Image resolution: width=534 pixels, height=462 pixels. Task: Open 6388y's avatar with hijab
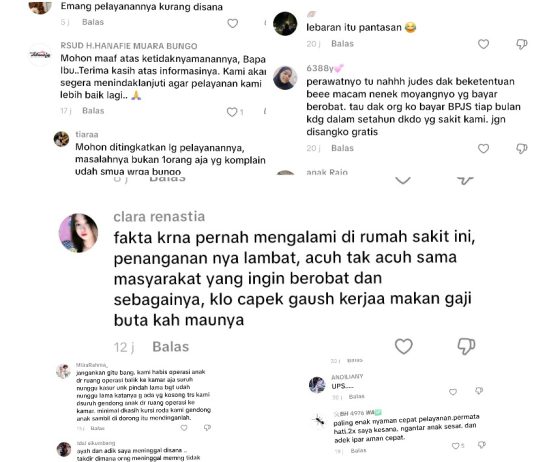coord(285,78)
